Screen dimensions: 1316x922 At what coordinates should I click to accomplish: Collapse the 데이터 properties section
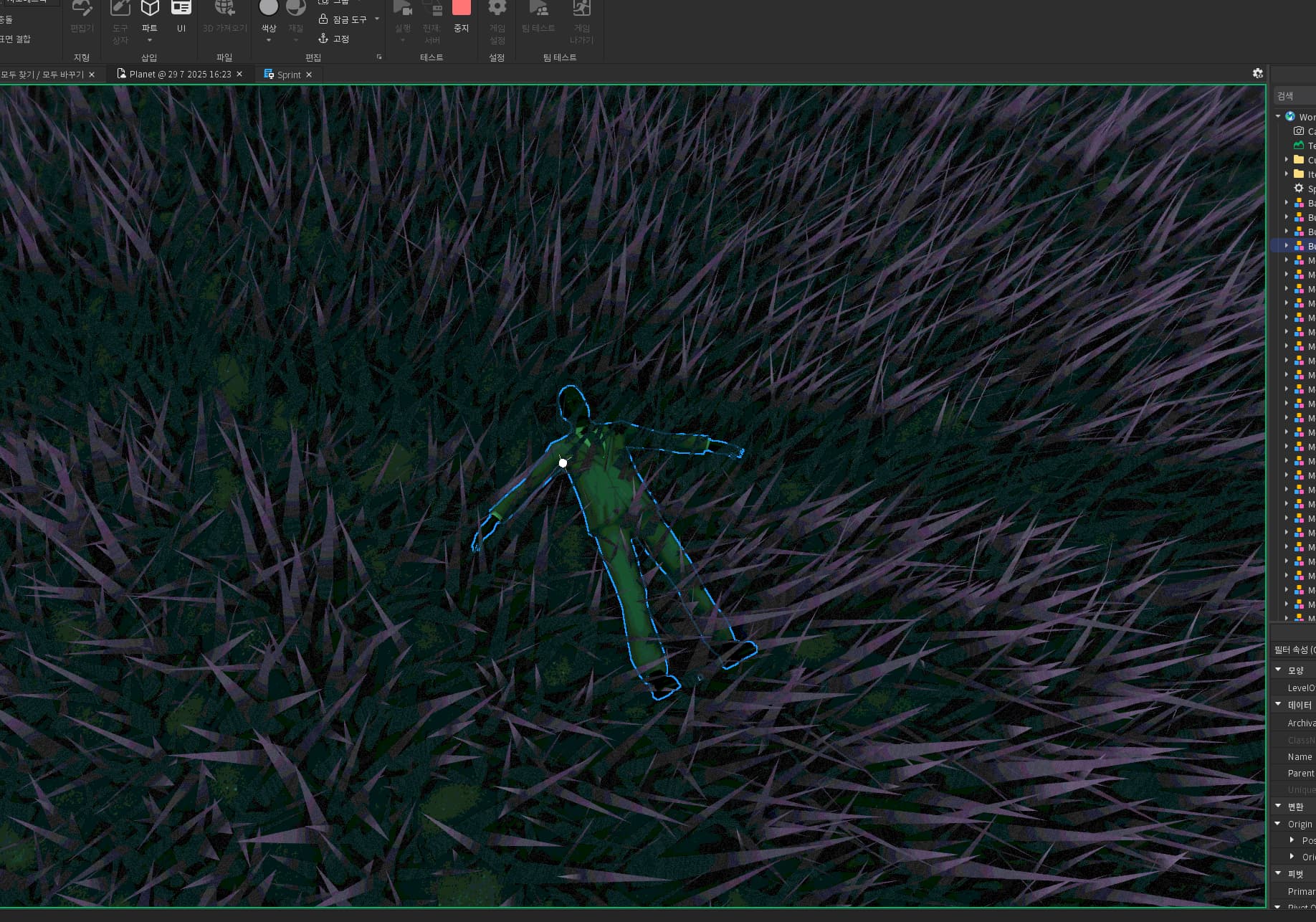pyautogui.click(x=1278, y=705)
